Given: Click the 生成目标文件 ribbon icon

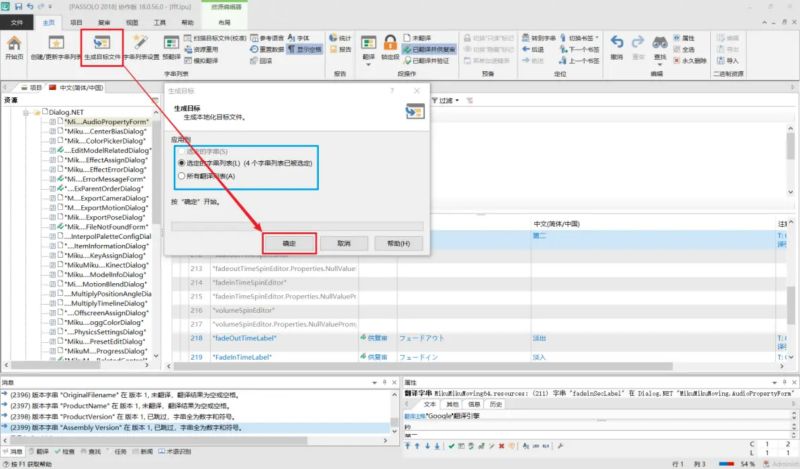Looking at the screenshot, I should coord(102,47).
